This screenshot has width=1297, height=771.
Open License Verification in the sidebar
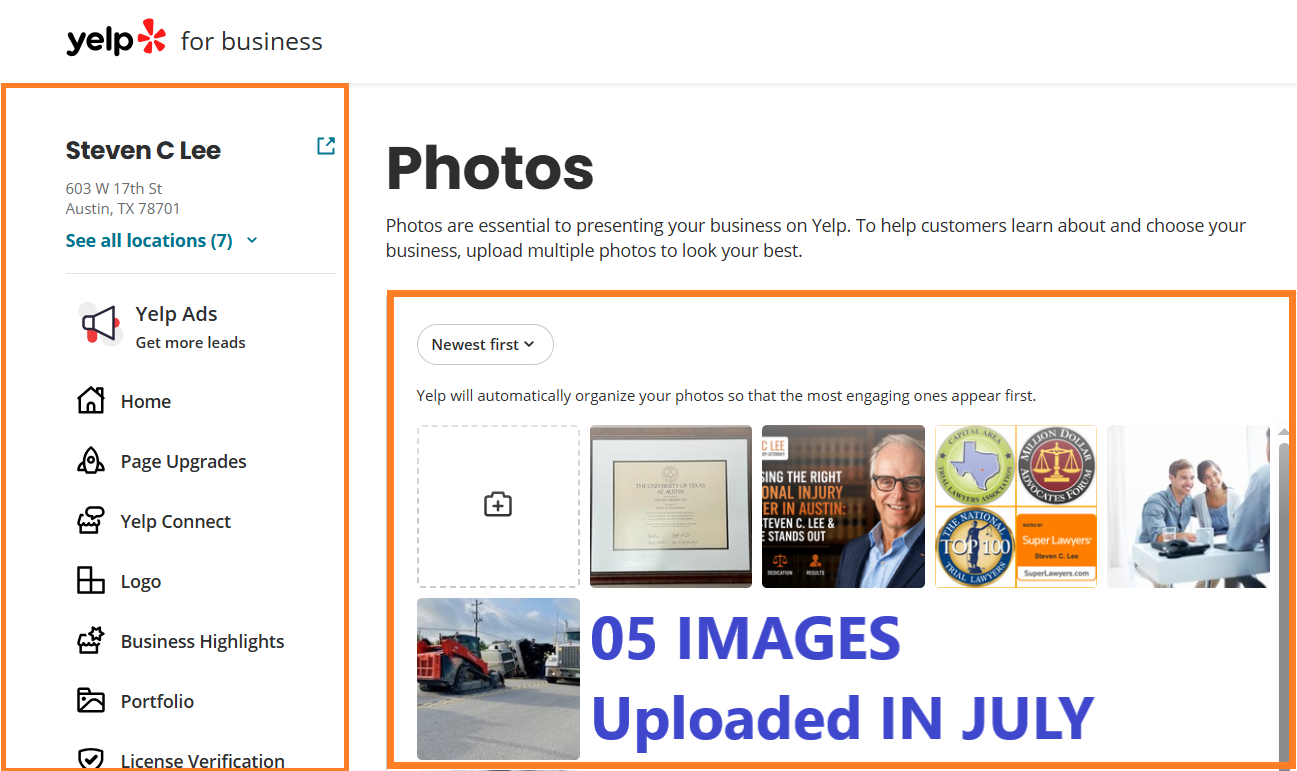(203, 761)
